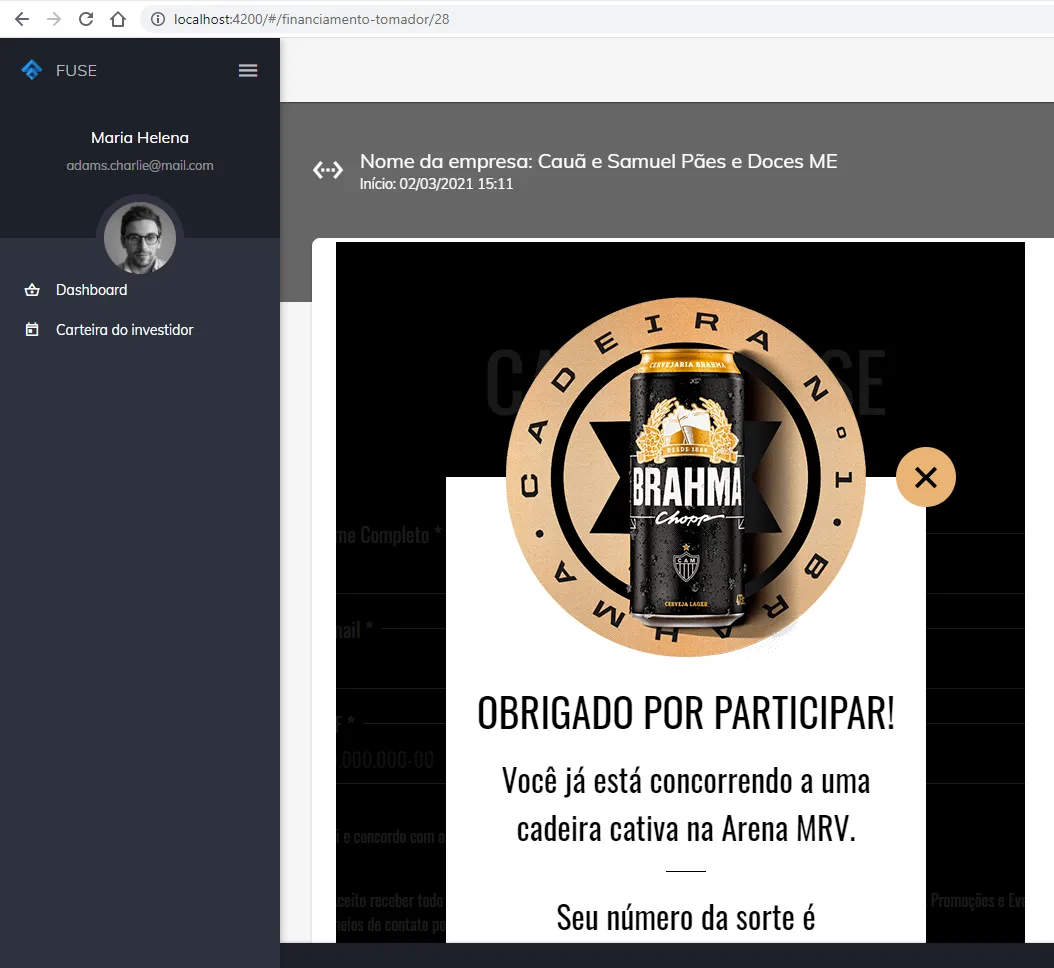Viewport: 1054px width, 968px height.
Task: Reload the current page
Action: (x=86, y=19)
